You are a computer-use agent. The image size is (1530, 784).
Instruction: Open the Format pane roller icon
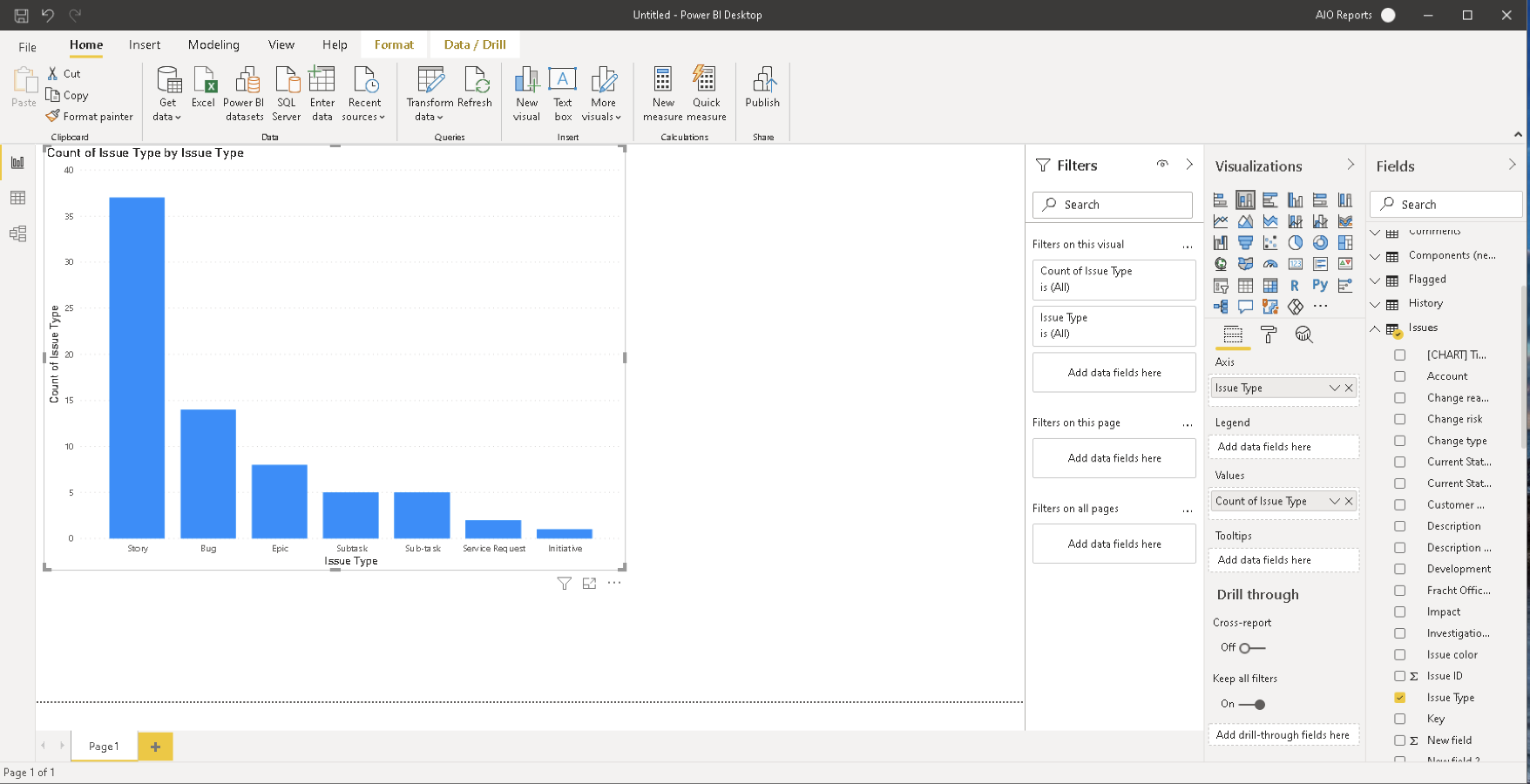pyautogui.click(x=1268, y=335)
